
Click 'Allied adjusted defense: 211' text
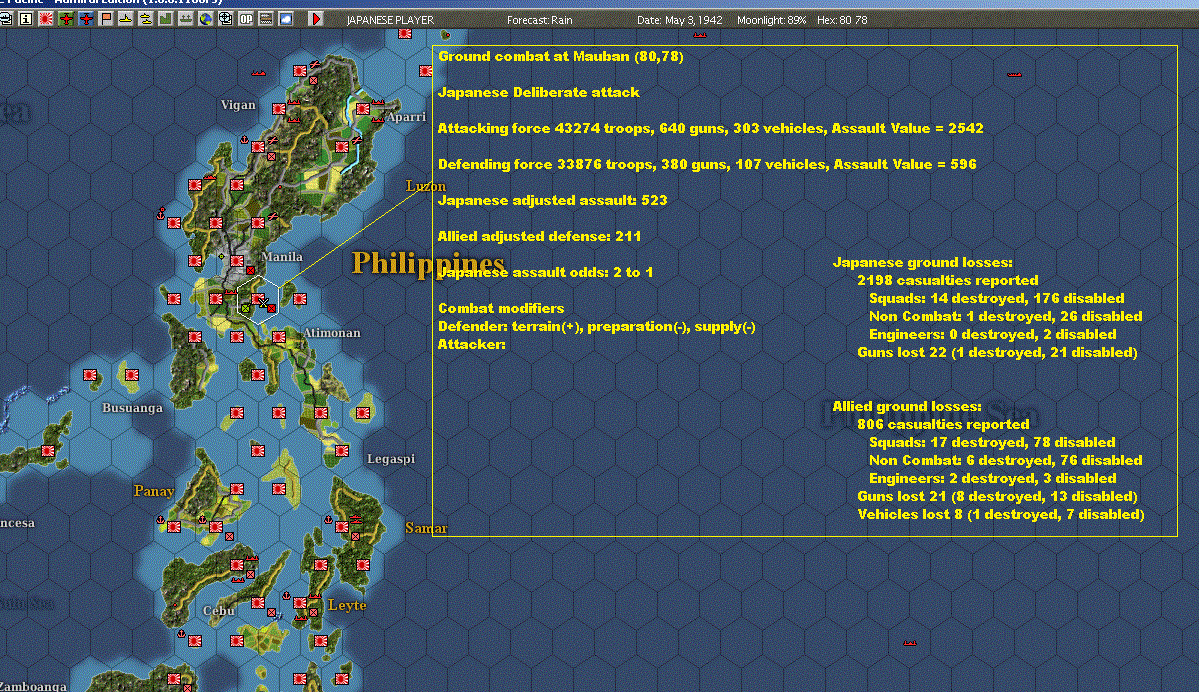click(539, 236)
